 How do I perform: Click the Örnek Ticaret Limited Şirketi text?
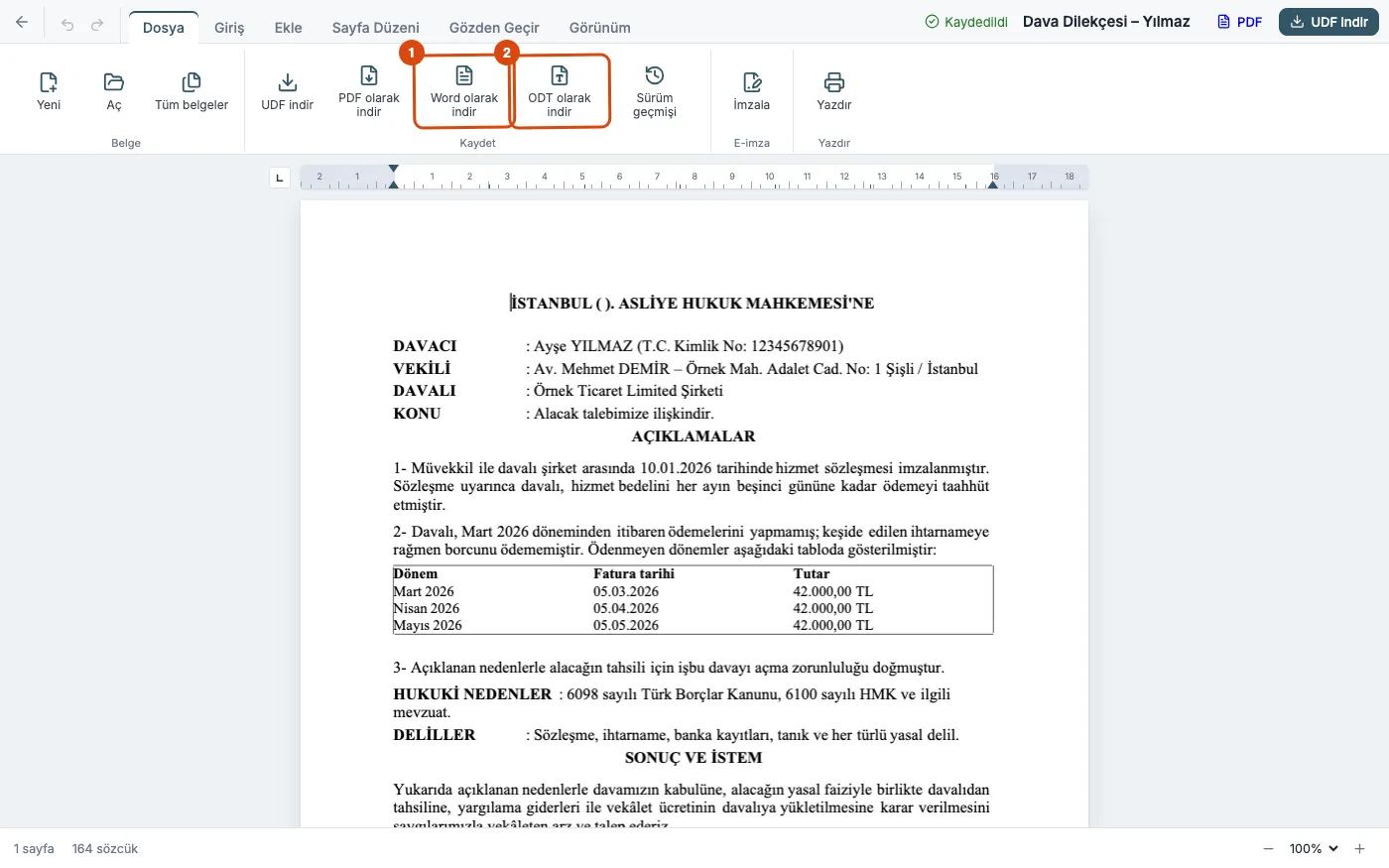pyautogui.click(x=628, y=391)
